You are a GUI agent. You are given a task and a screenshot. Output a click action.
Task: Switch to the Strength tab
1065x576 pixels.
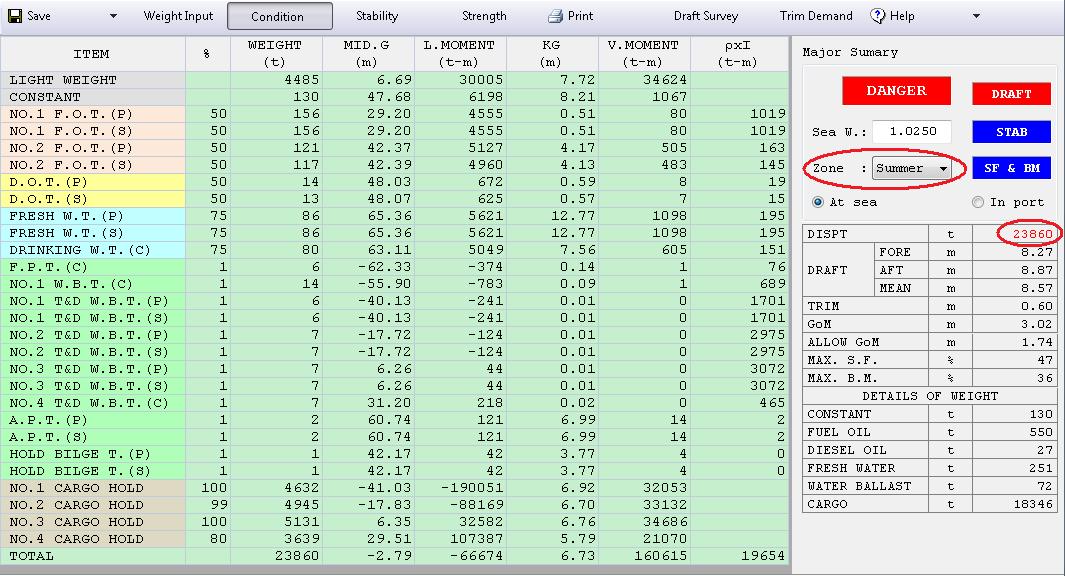[x=484, y=16]
